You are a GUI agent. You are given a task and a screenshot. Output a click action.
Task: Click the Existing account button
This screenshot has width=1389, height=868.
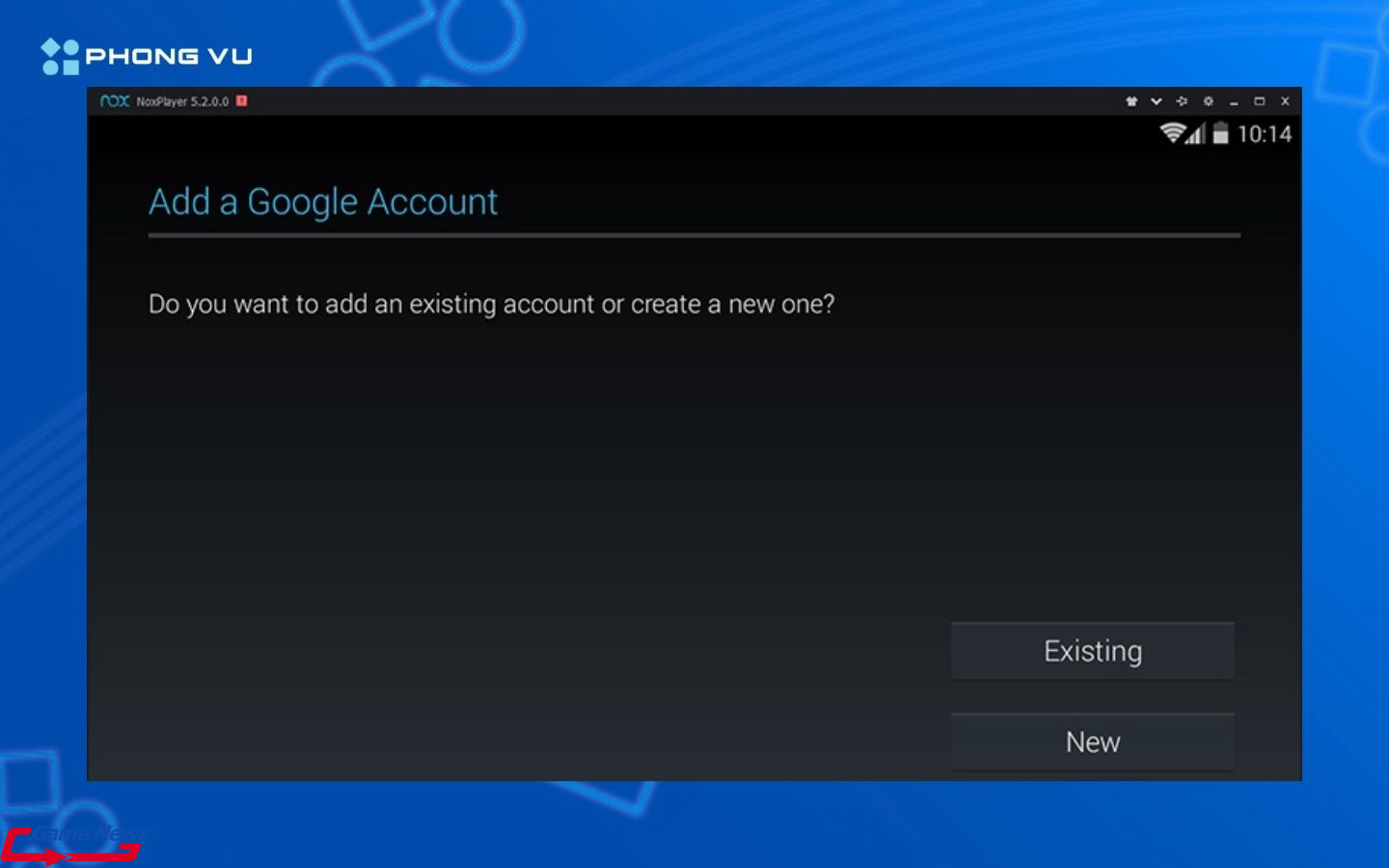(1092, 651)
